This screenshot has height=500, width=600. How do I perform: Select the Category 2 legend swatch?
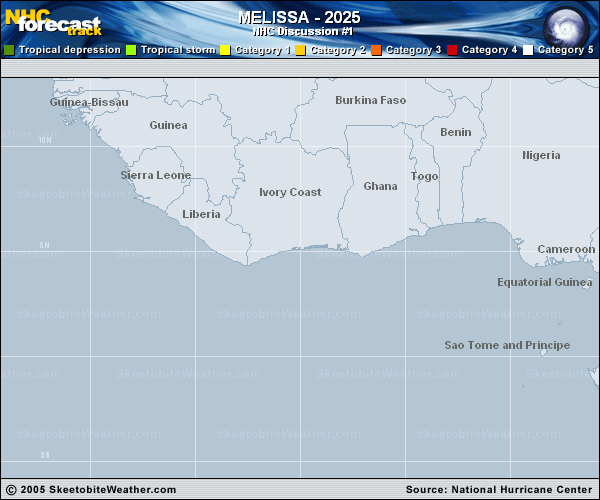pos(300,50)
